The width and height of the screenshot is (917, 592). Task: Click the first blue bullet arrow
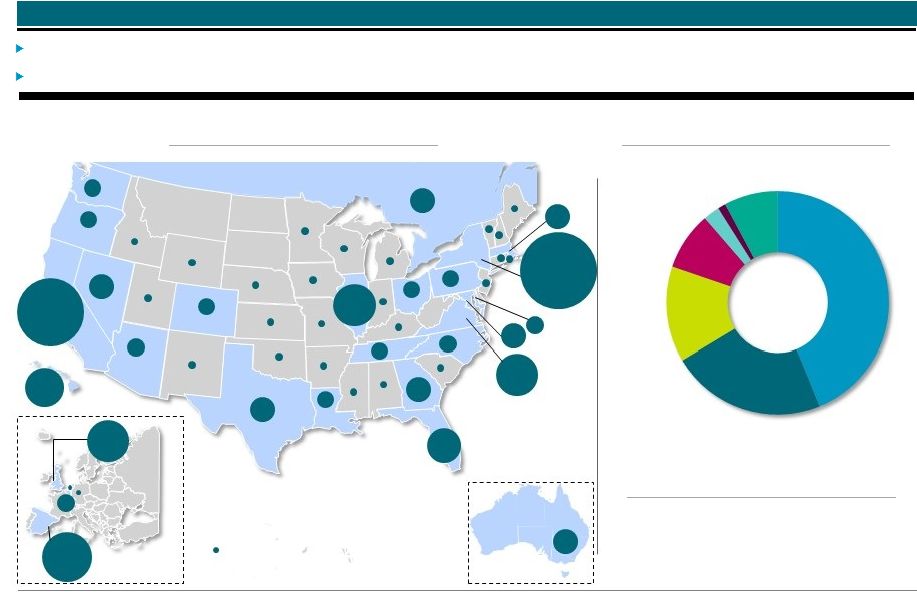(19, 49)
